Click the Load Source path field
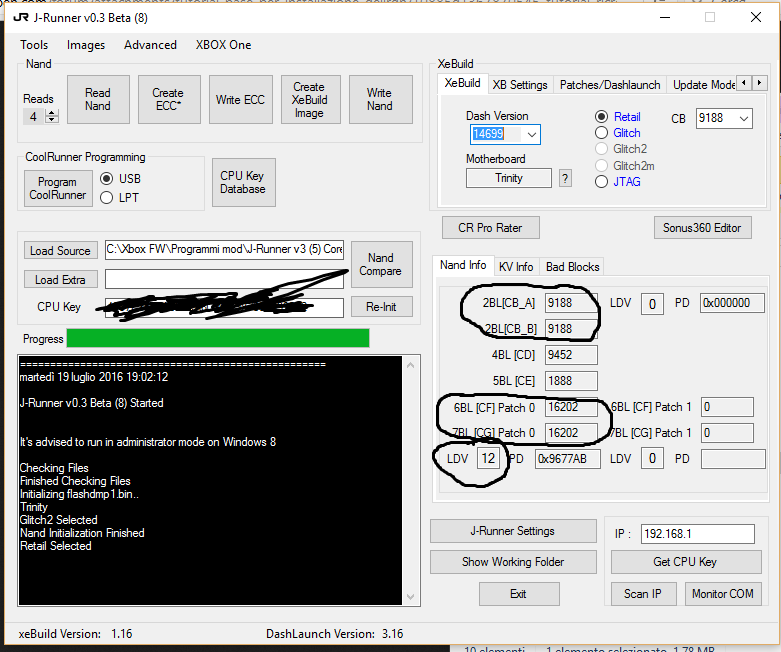Image resolution: width=781 pixels, height=652 pixels. pyautogui.click(x=224, y=250)
